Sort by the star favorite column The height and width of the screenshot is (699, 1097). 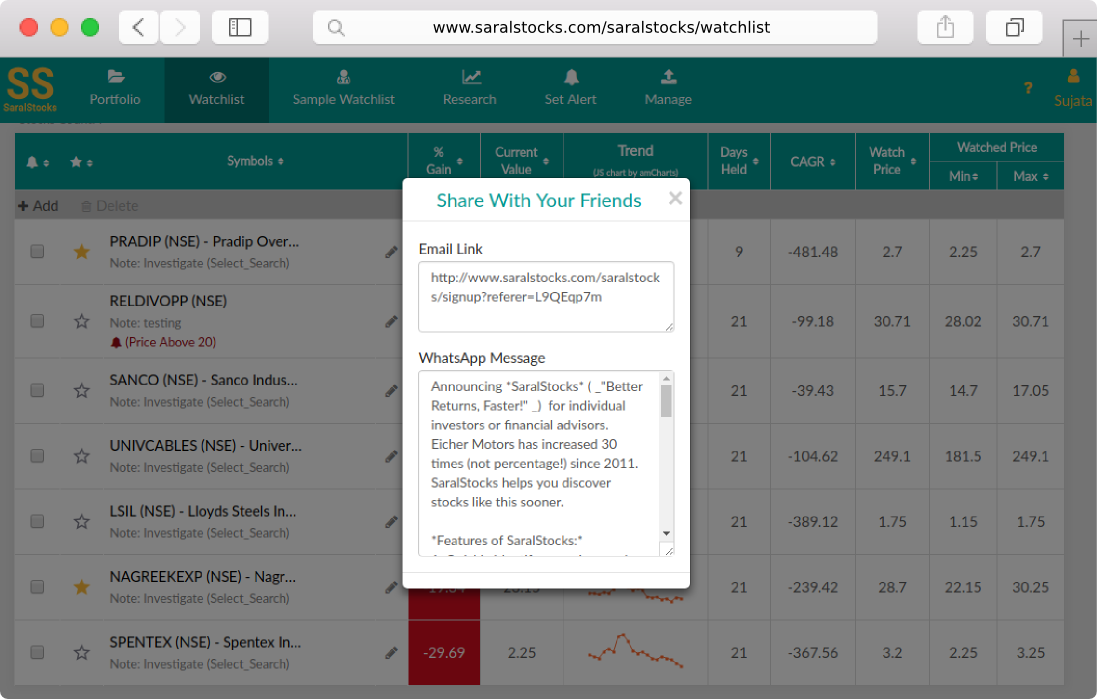click(x=81, y=162)
